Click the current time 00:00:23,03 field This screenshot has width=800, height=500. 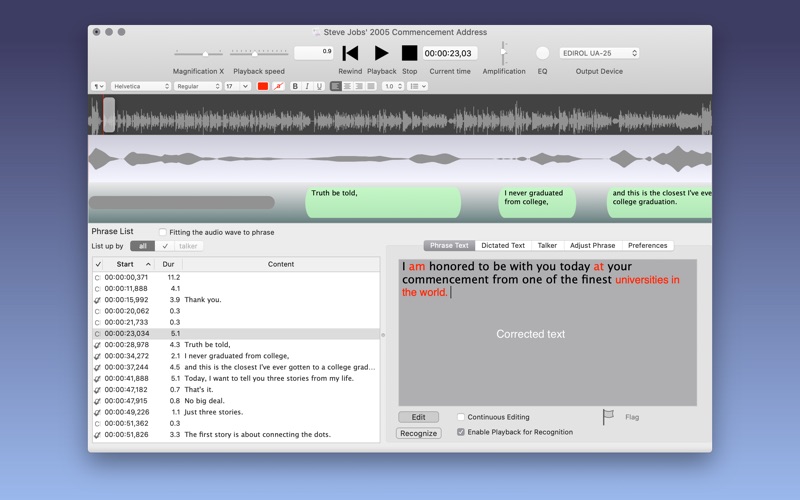point(449,53)
